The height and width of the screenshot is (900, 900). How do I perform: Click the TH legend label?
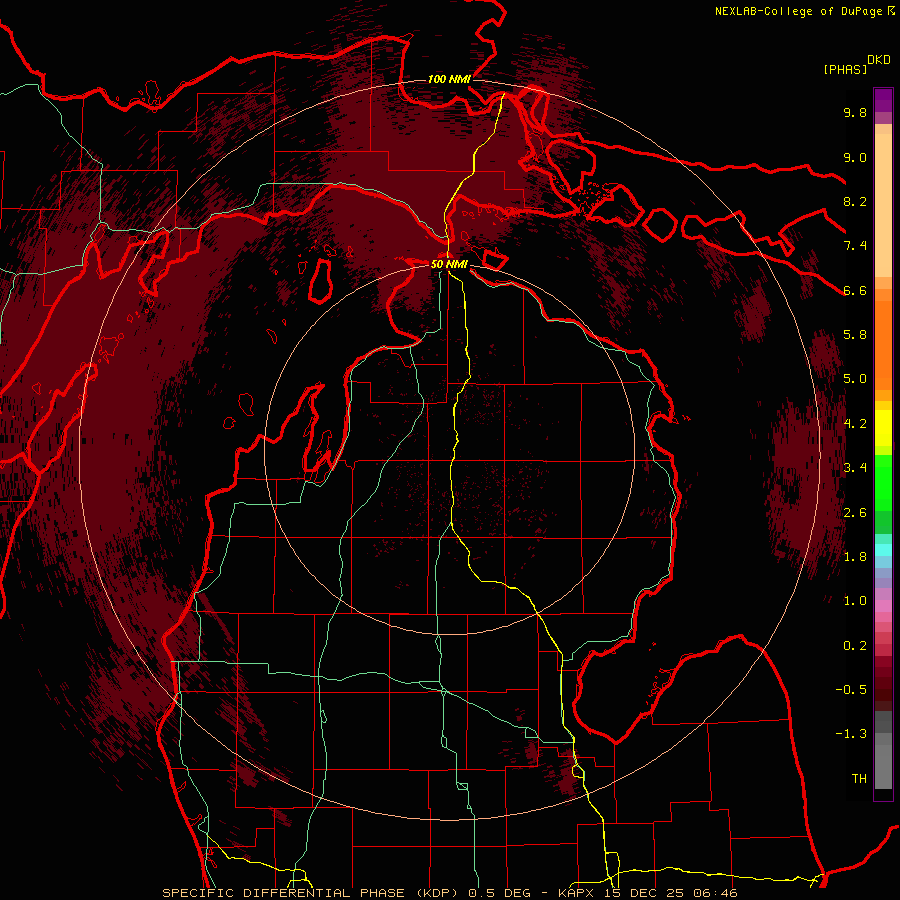[x=859, y=779]
